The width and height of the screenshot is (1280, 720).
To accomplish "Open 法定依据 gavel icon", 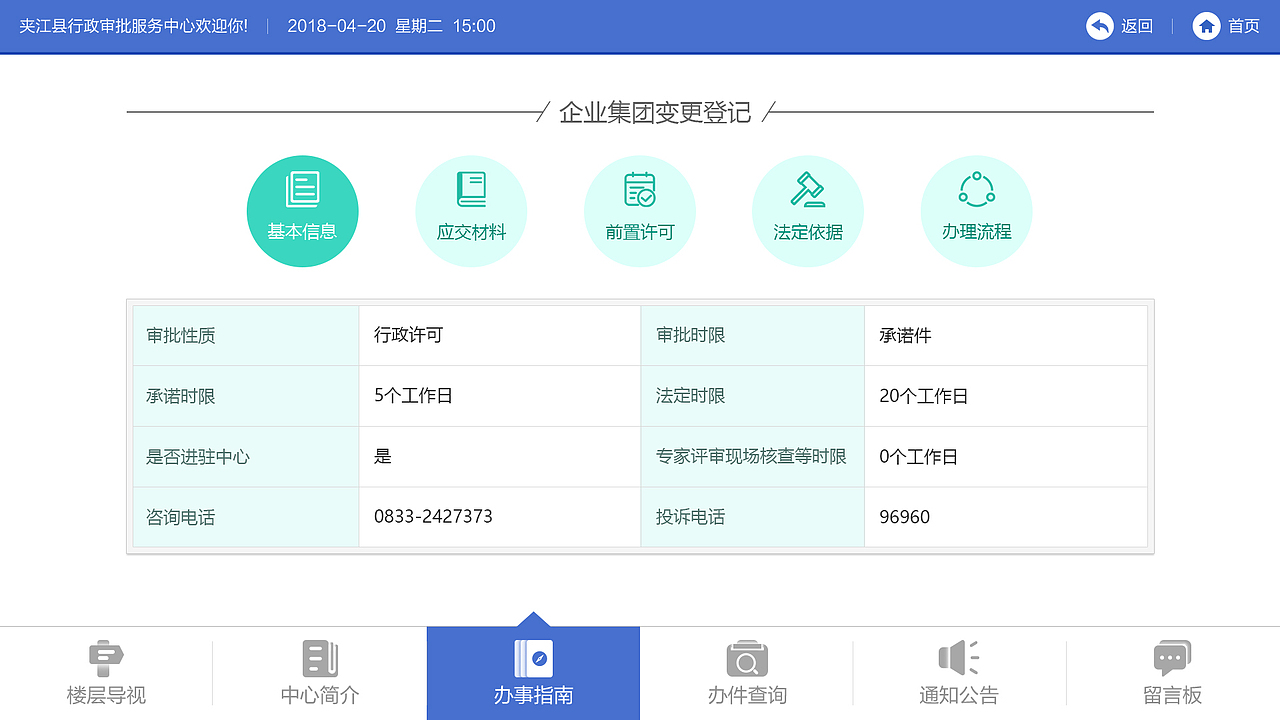I will (808, 189).
